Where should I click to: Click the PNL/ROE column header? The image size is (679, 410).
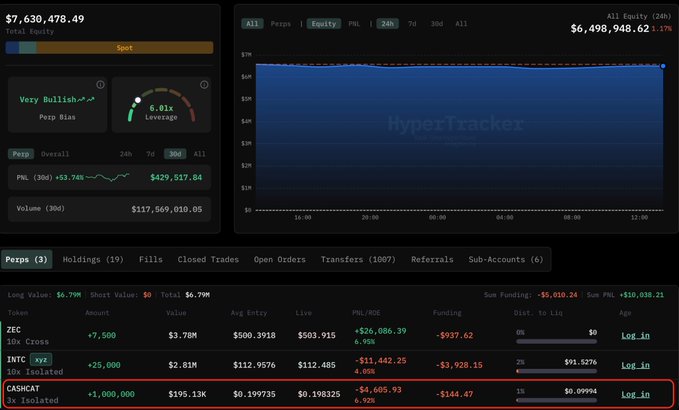(x=366, y=313)
